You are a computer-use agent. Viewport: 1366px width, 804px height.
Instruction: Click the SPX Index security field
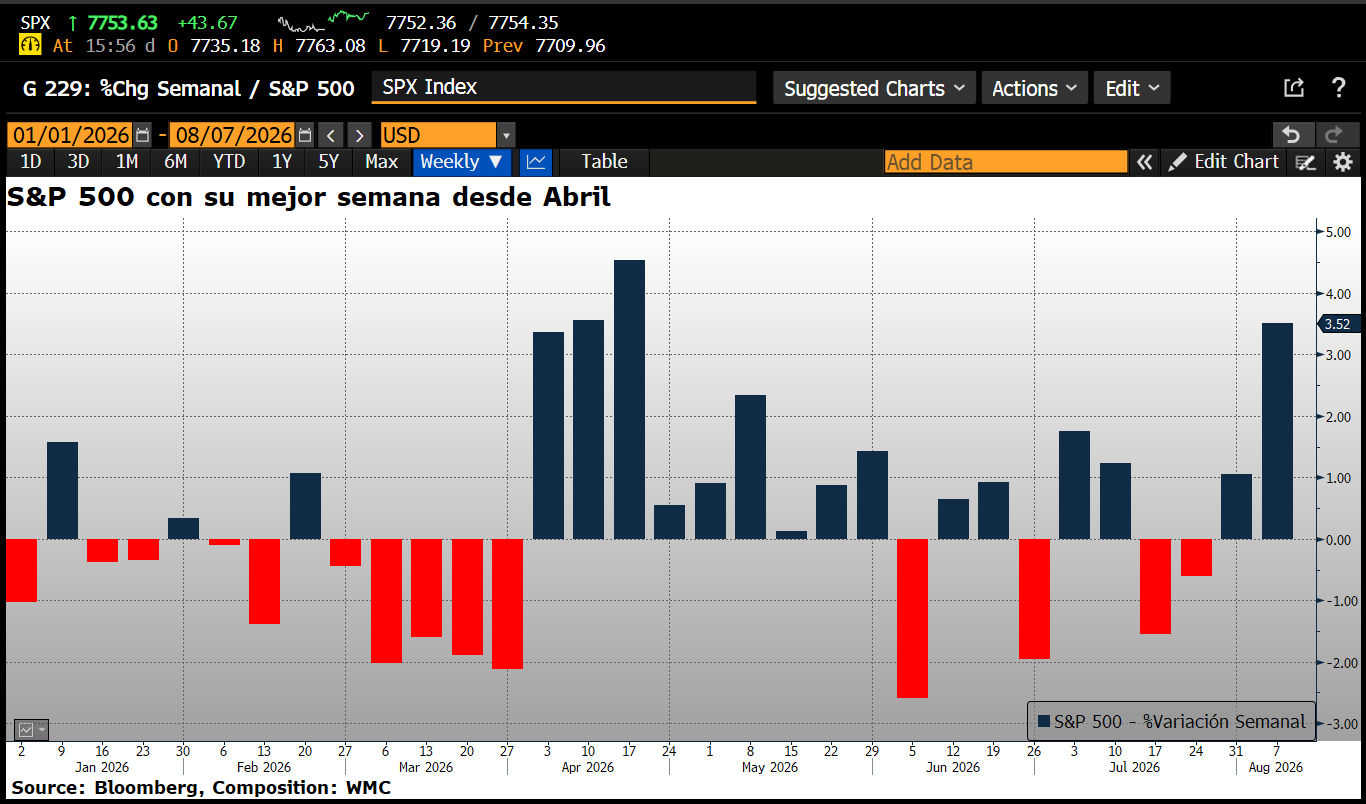point(564,87)
